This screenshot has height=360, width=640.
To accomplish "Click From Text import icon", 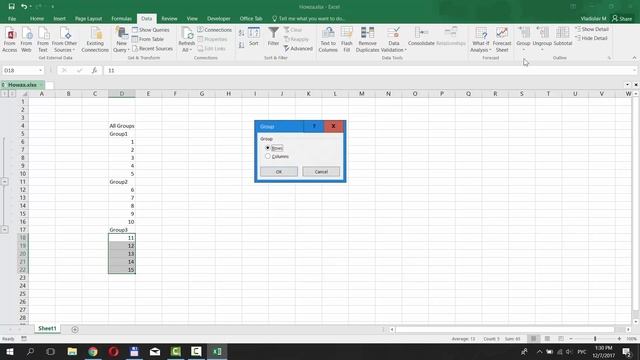I will (x=43, y=40).
